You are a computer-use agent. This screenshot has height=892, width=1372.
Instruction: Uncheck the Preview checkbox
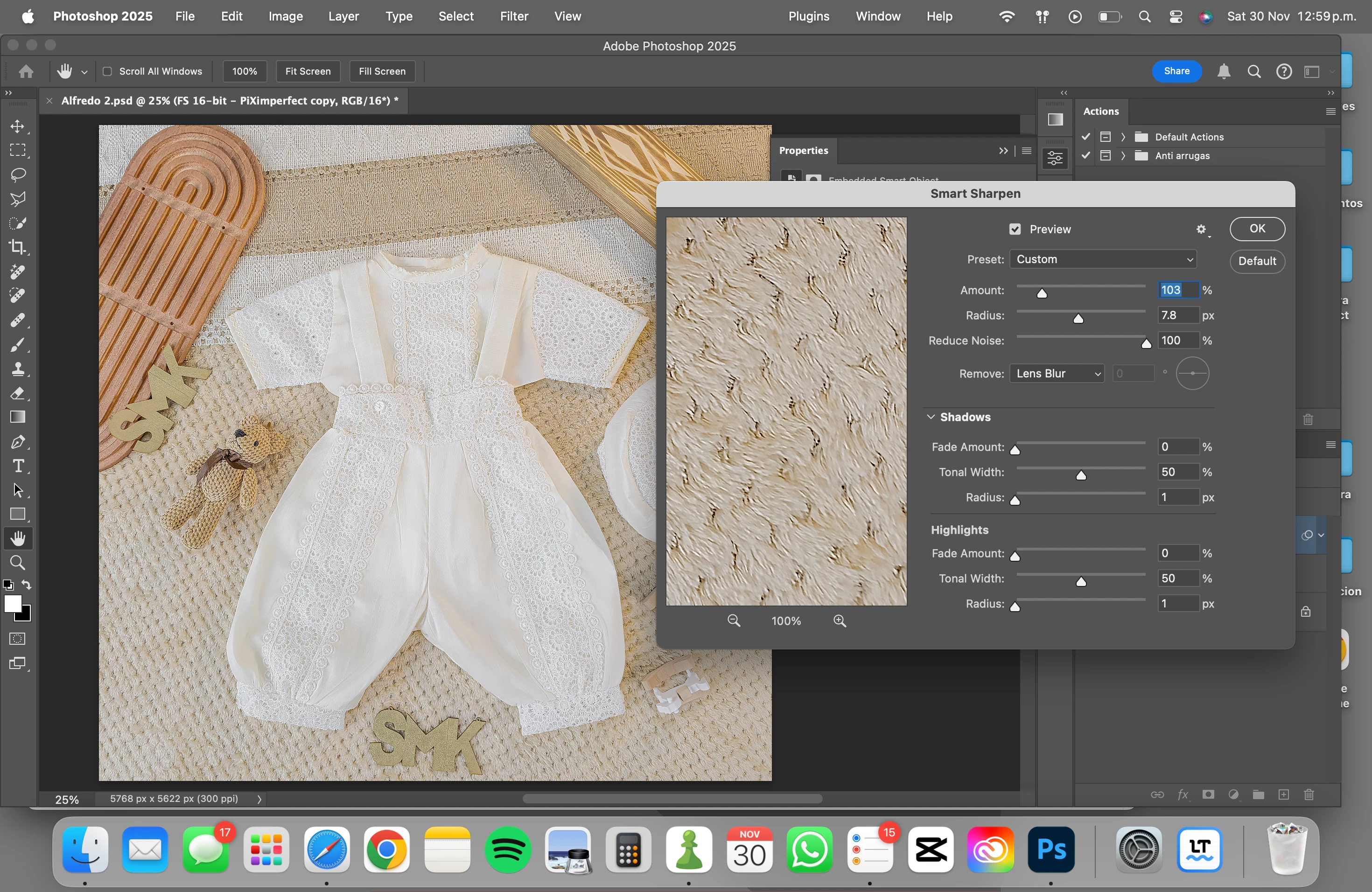coord(1015,230)
